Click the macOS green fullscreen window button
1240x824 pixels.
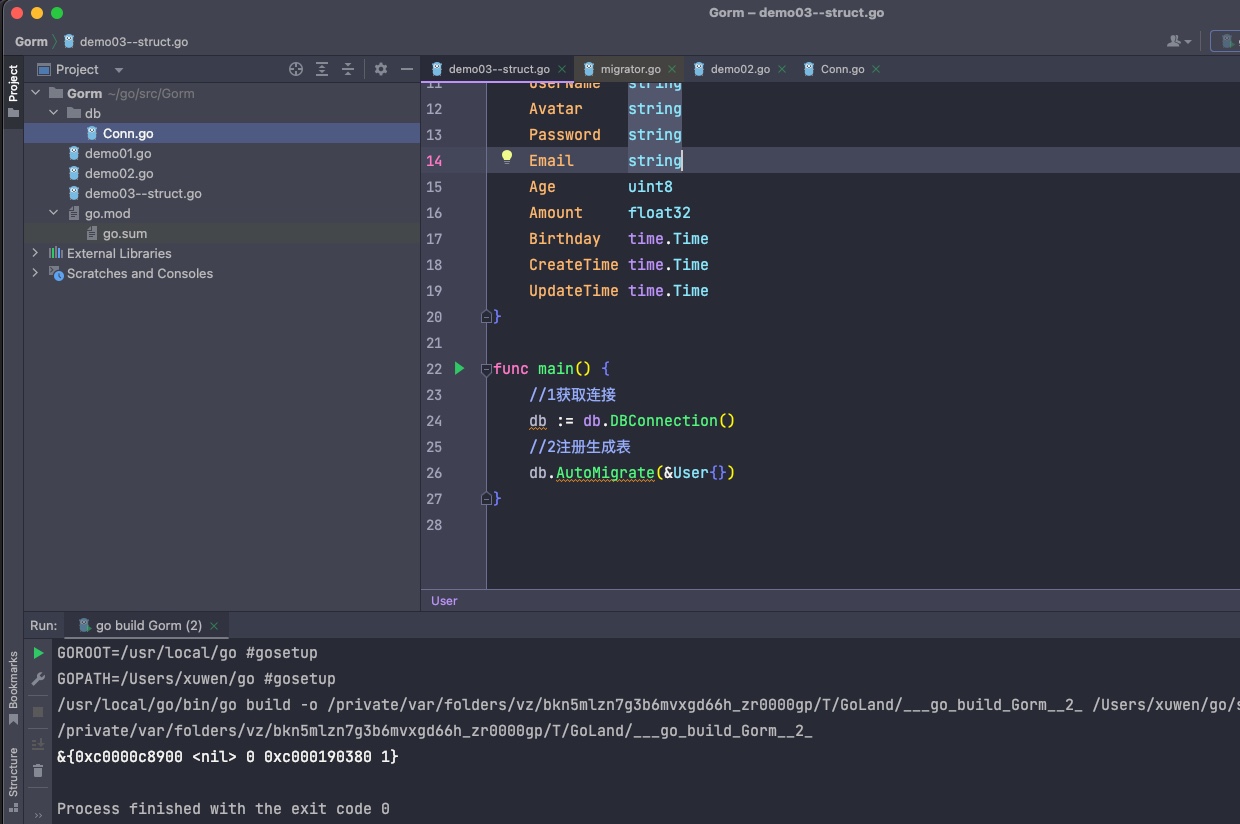57,13
